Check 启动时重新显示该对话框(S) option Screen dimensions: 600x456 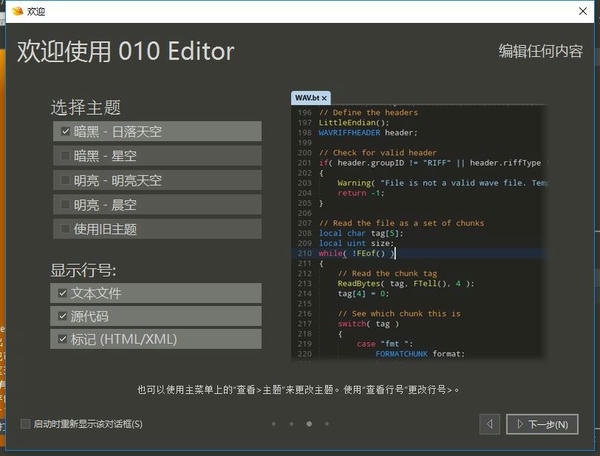tap(82, 424)
